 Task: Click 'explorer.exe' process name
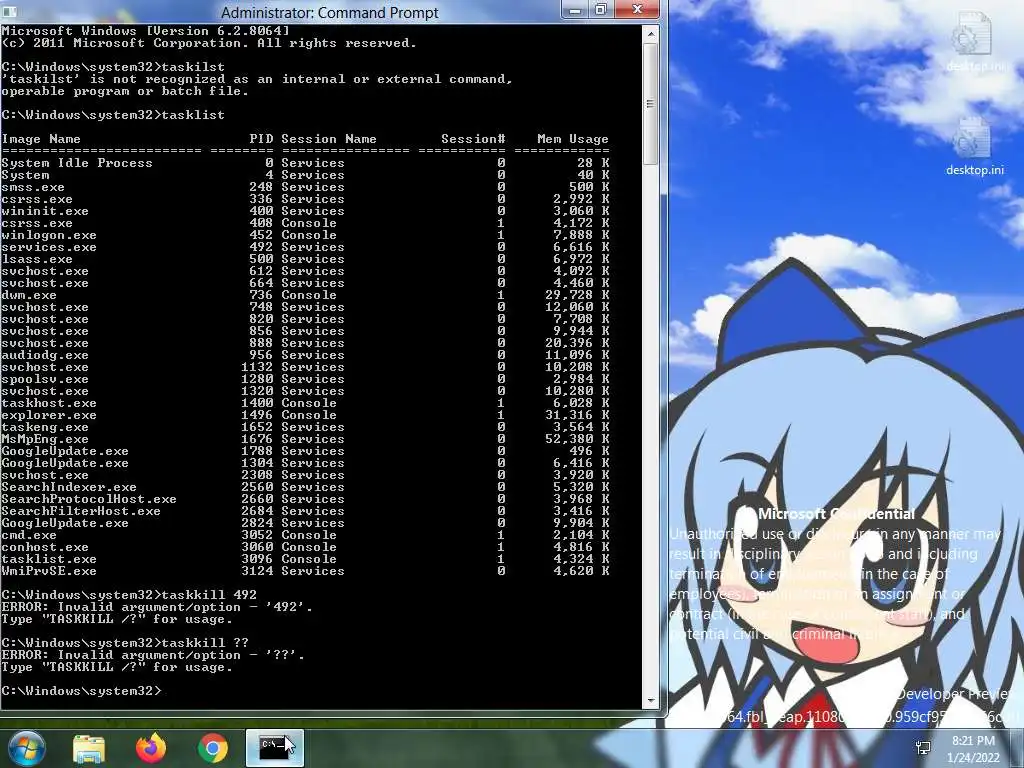pyautogui.click(x=49, y=415)
